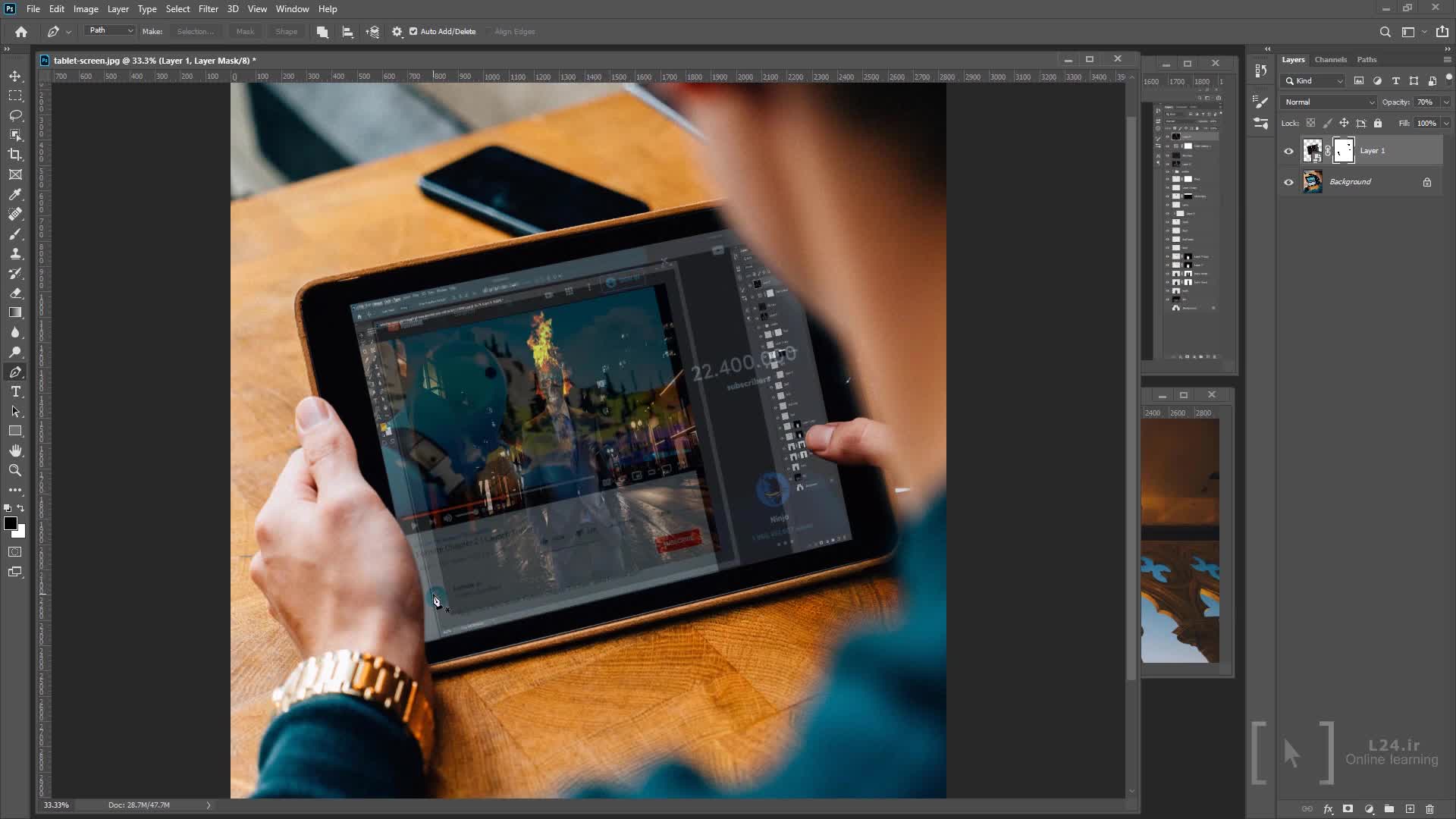Click the Delete layer trash icon
This screenshot has height=819, width=1456.
pyautogui.click(x=1429, y=809)
